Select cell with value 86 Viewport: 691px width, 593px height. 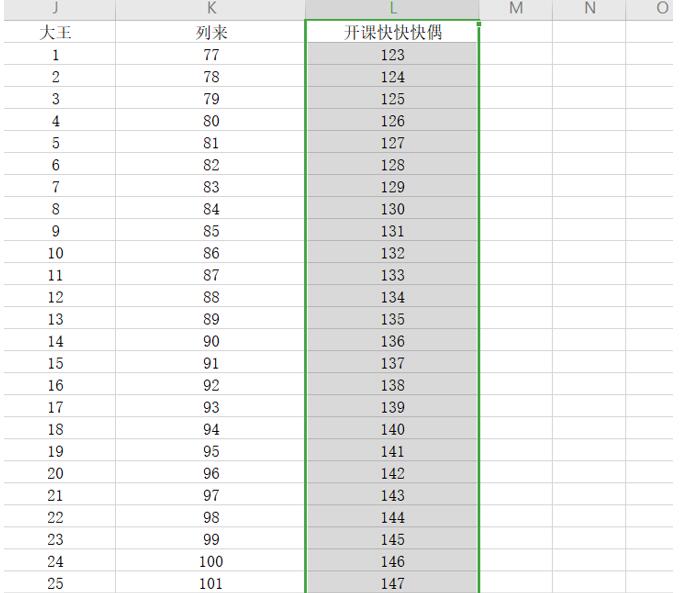(211, 253)
